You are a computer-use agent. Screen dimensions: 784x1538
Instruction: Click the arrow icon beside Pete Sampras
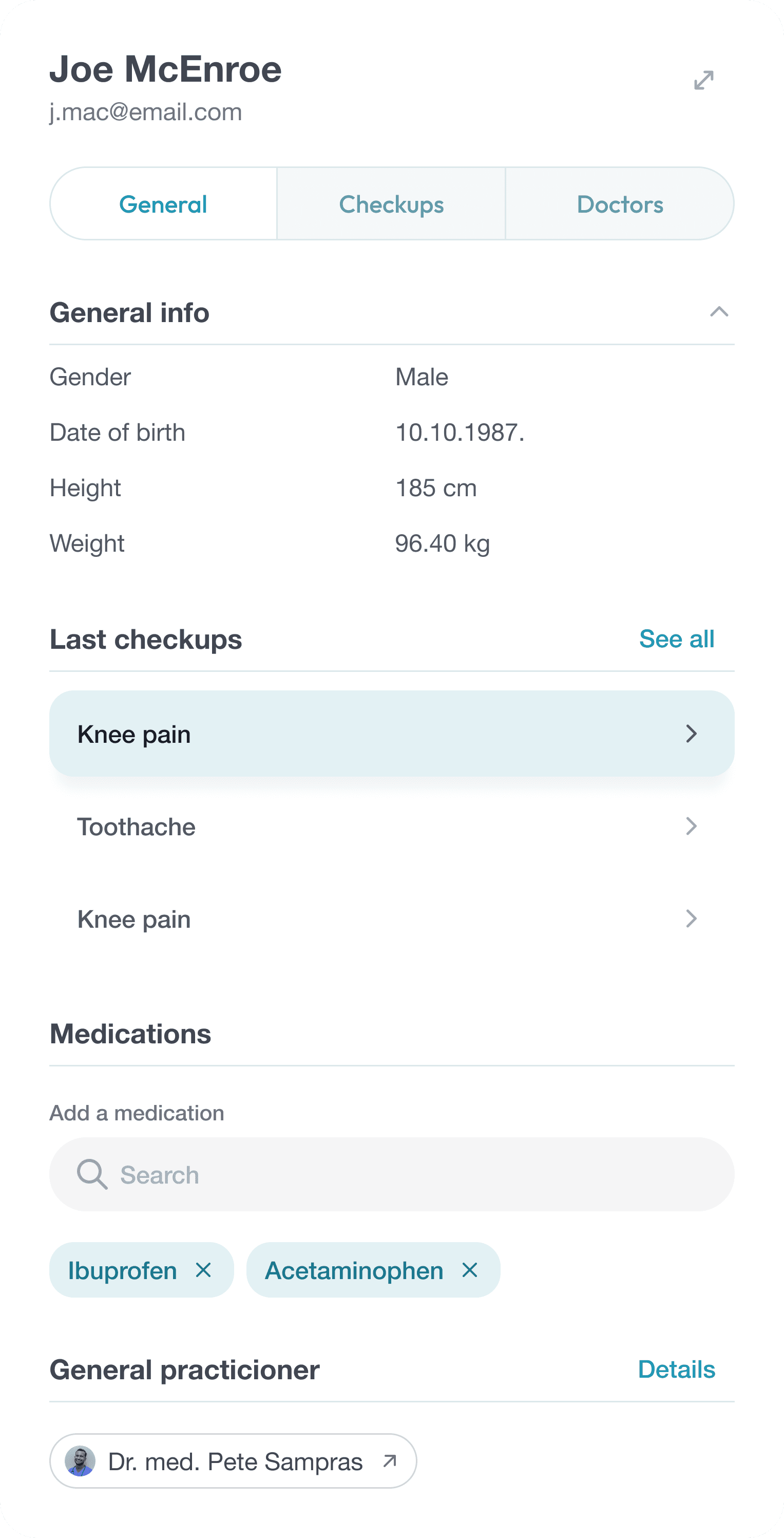click(390, 1461)
